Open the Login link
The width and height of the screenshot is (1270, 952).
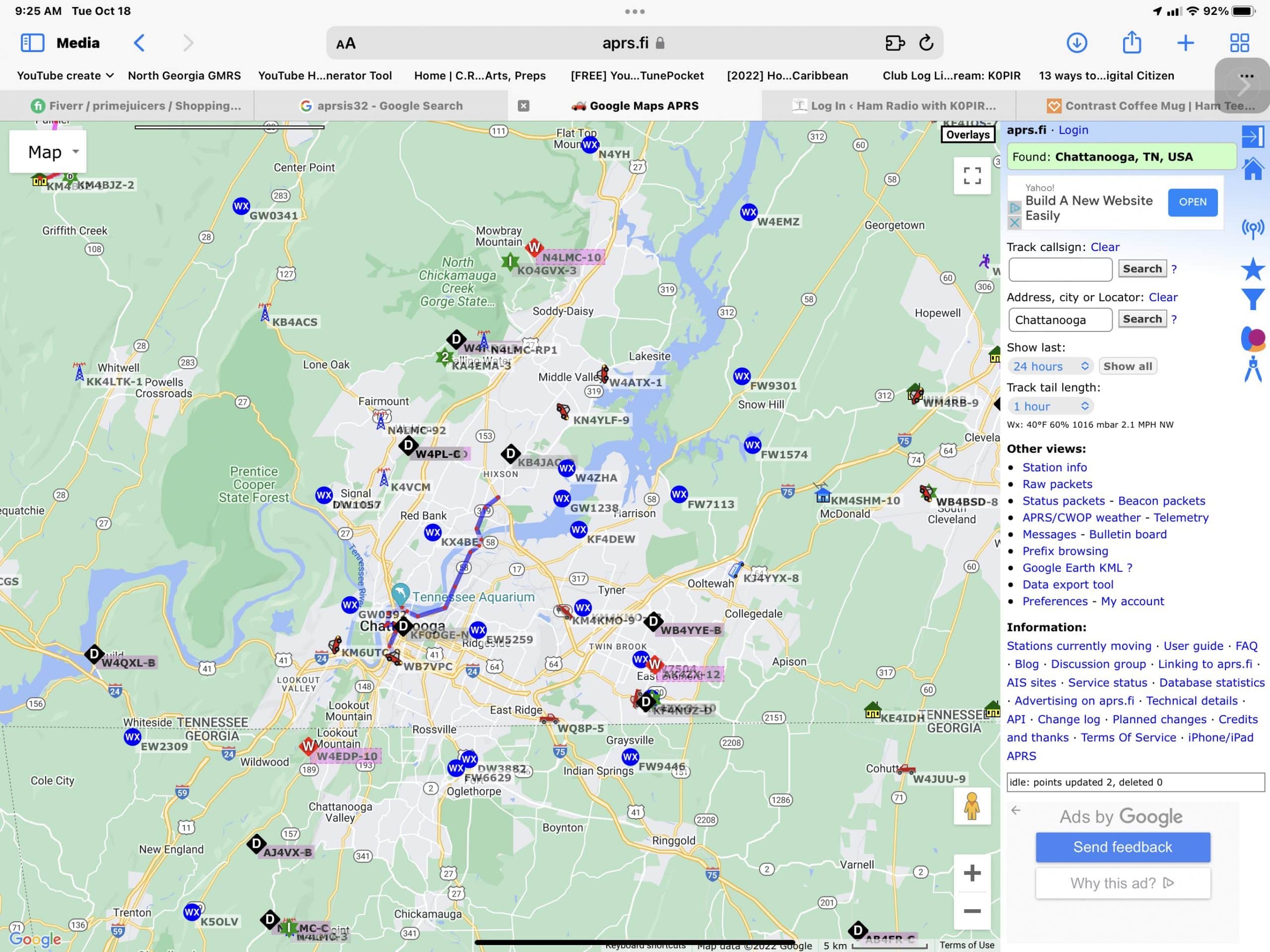[1073, 130]
